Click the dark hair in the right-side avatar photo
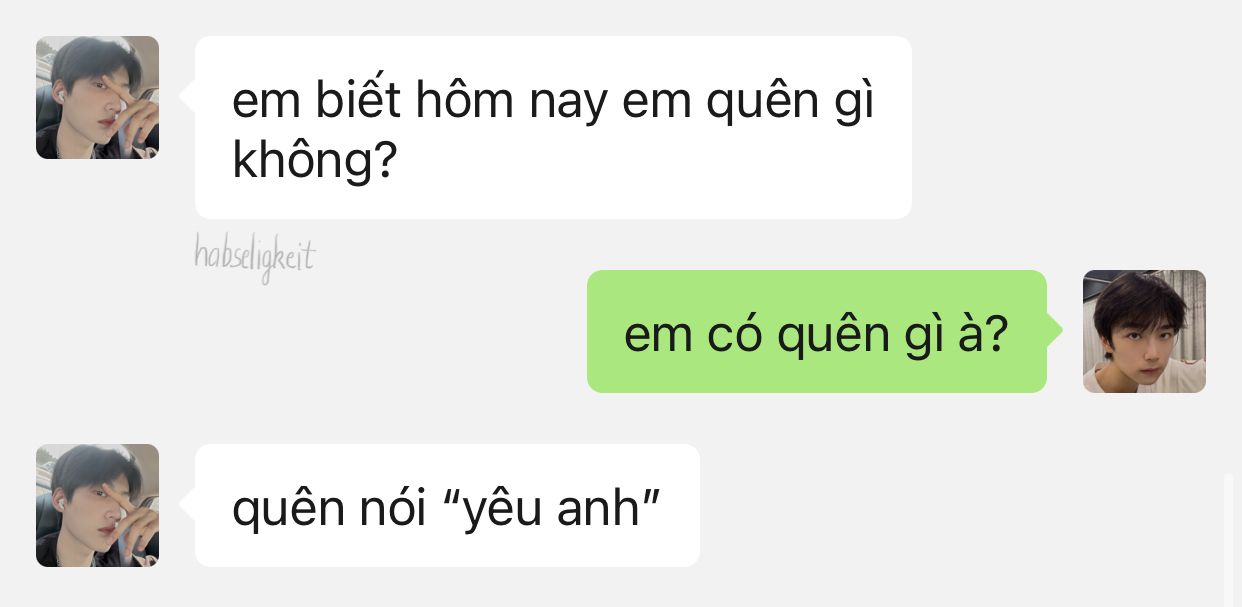The image size is (1242, 607). click(1140, 300)
